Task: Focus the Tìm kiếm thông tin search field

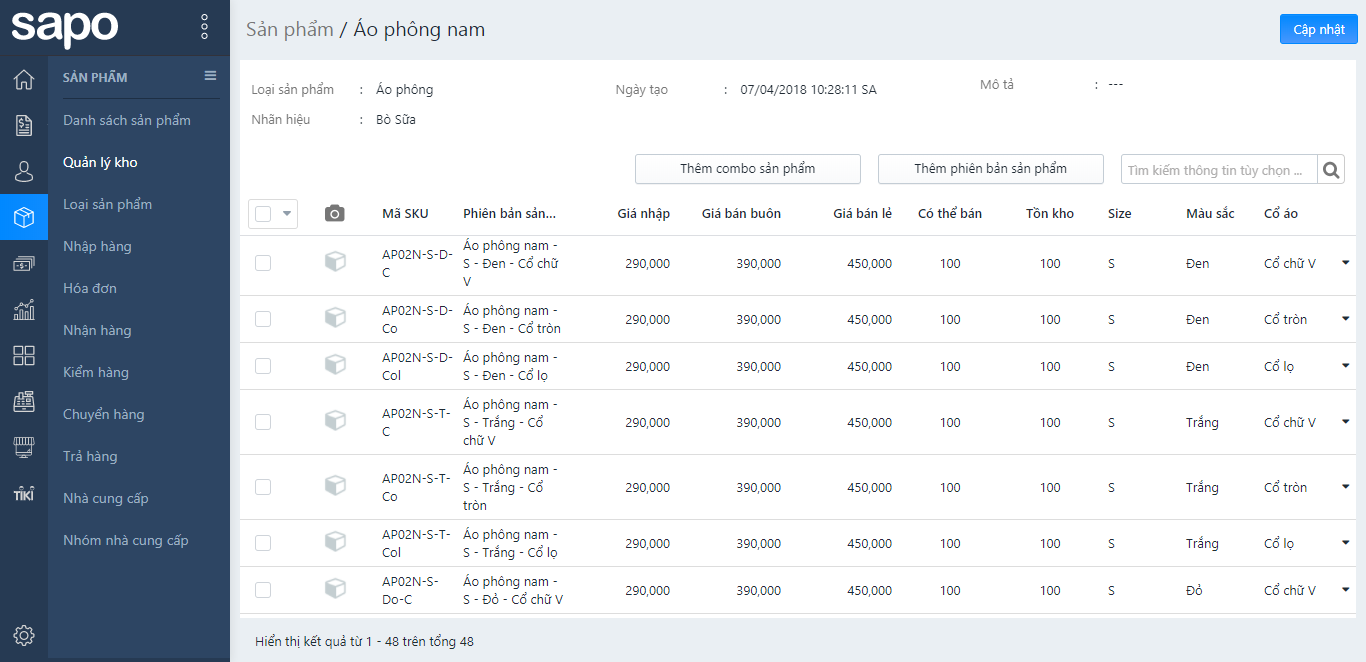Action: pyautogui.click(x=1218, y=170)
